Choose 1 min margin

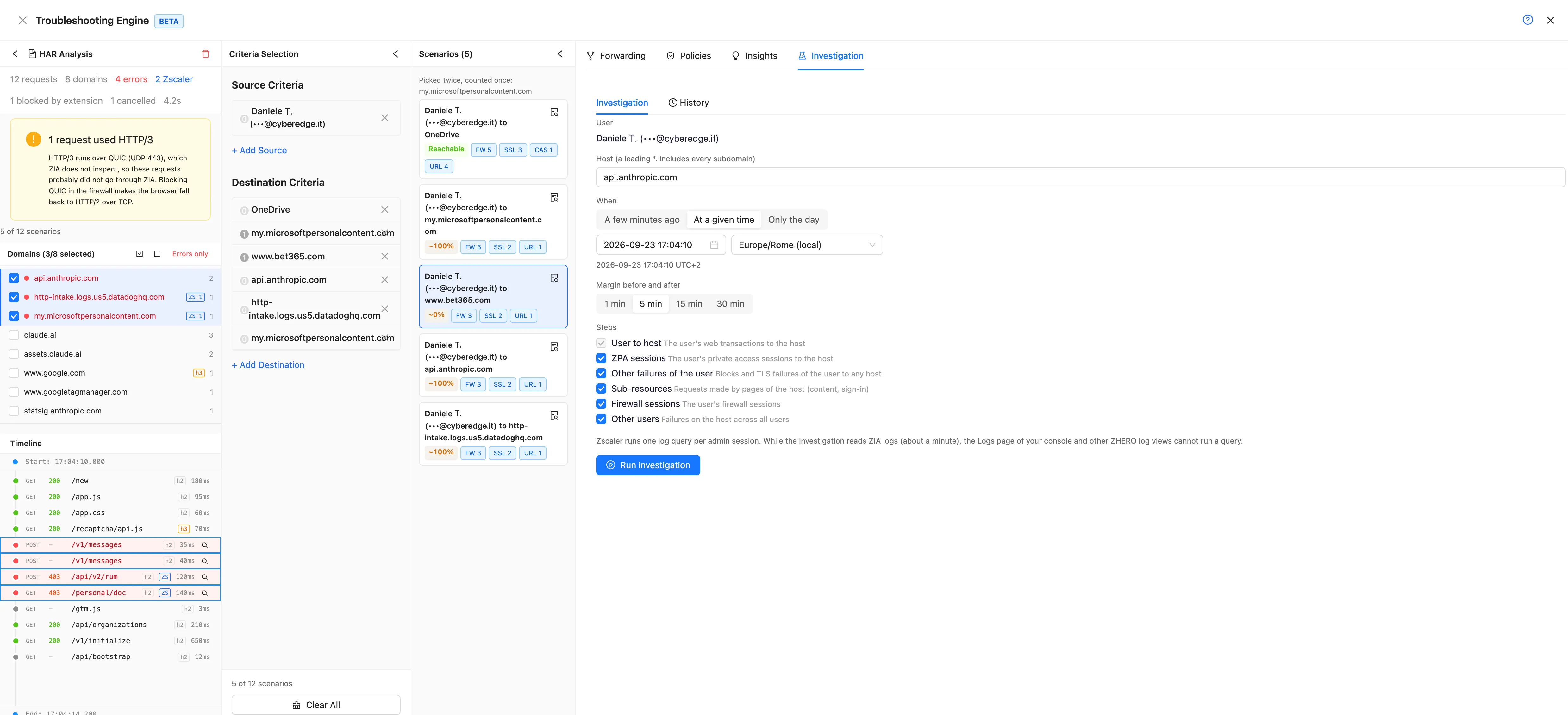pos(615,304)
